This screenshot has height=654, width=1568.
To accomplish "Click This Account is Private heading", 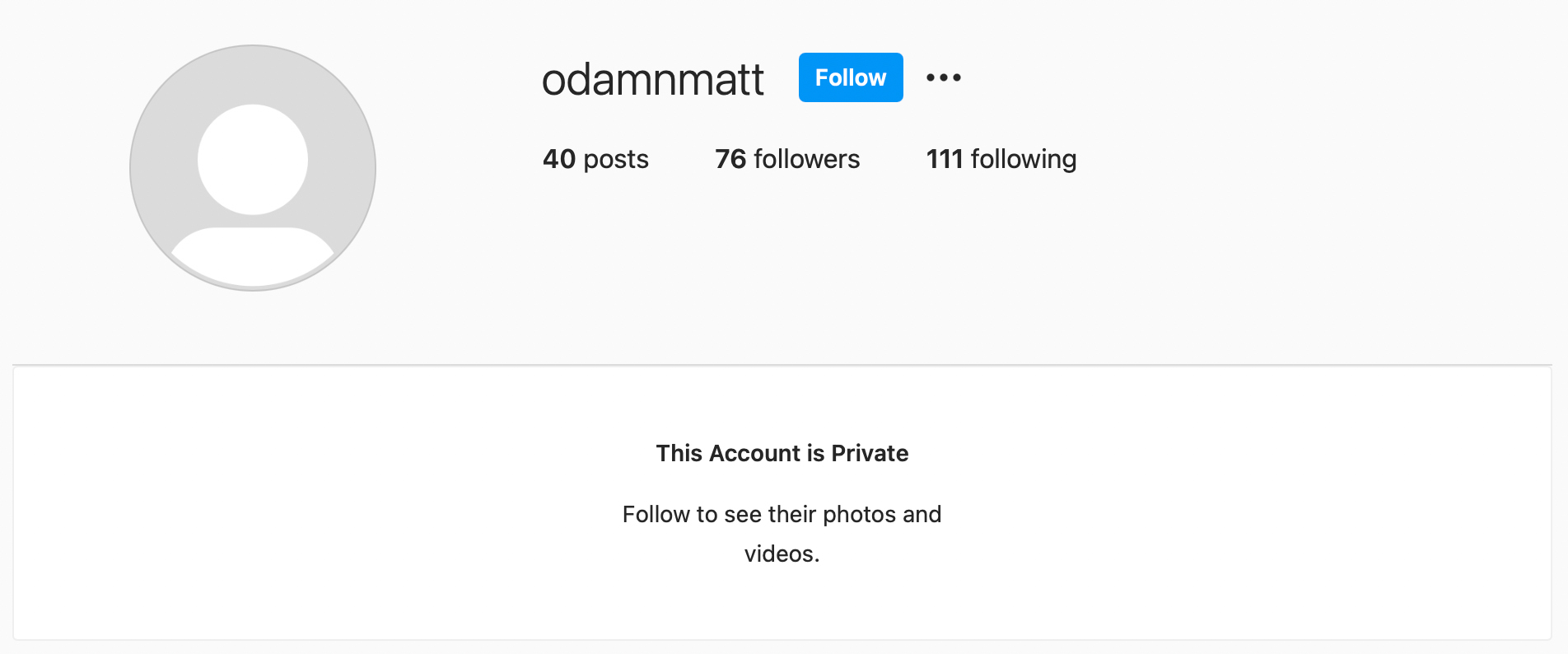I will pyautogui.click(x=782, y=453).
